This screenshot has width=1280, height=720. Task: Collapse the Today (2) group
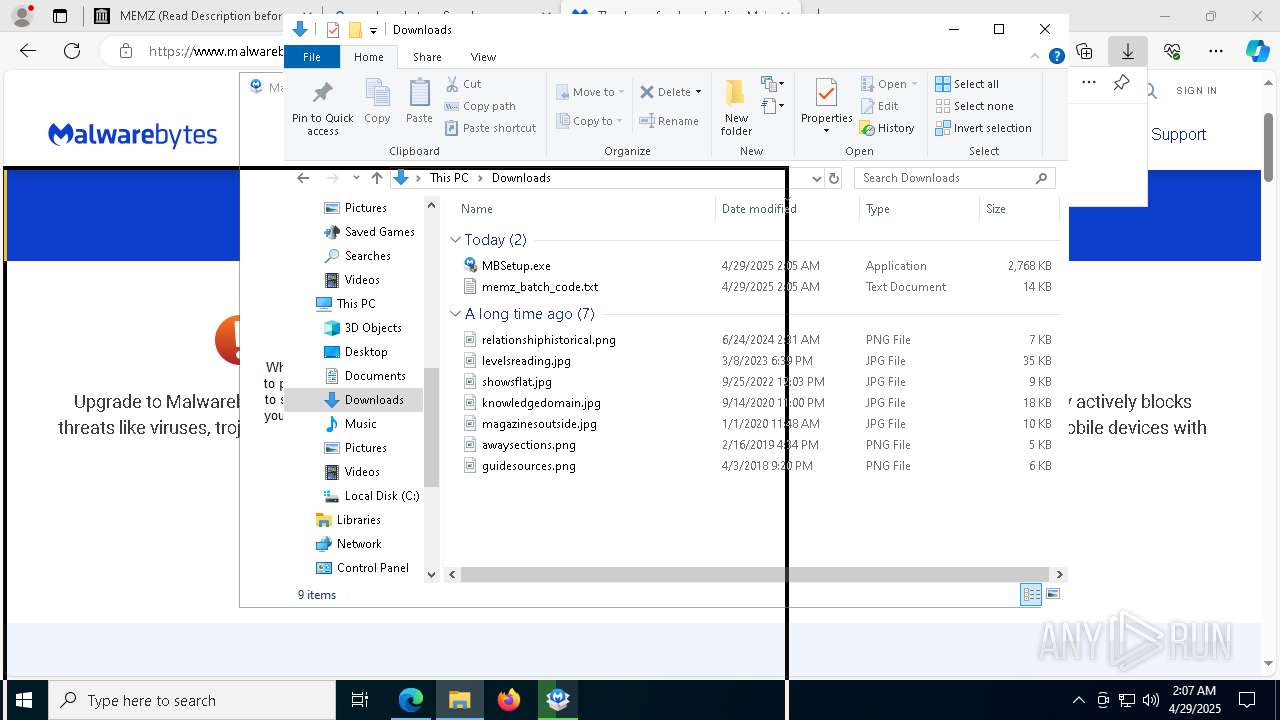456,240
